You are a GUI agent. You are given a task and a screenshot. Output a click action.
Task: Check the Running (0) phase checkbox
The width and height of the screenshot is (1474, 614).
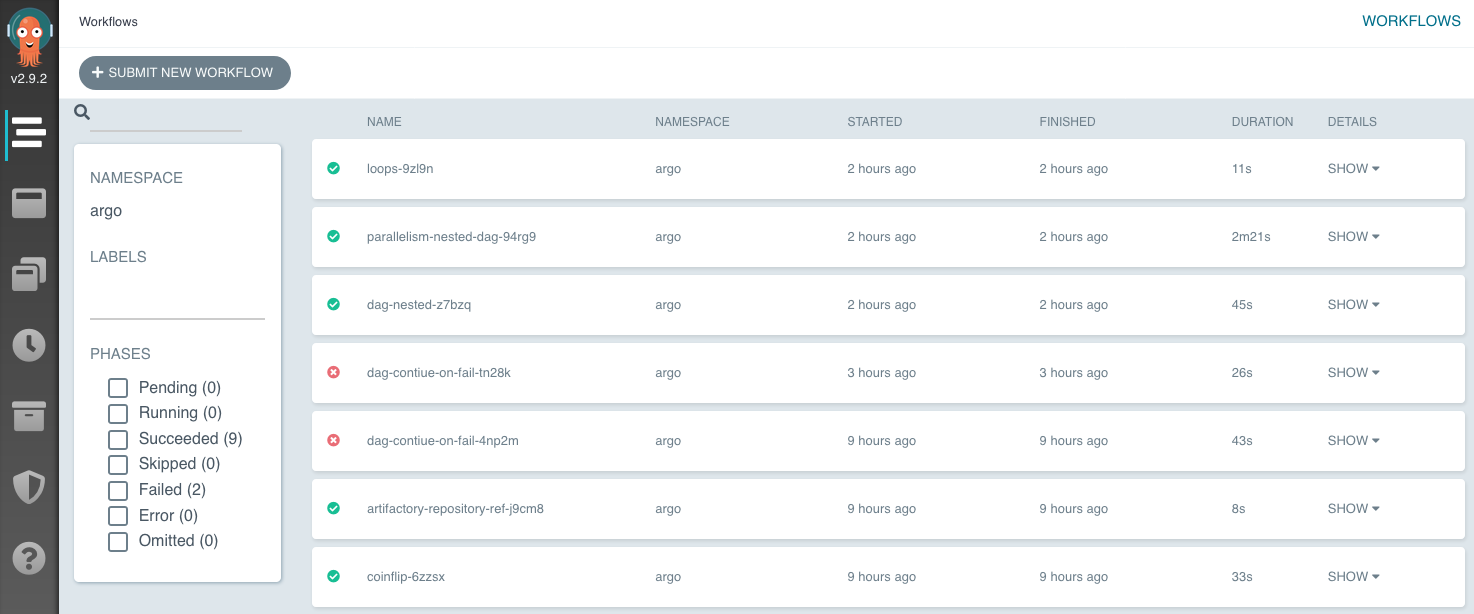[117, 412]
